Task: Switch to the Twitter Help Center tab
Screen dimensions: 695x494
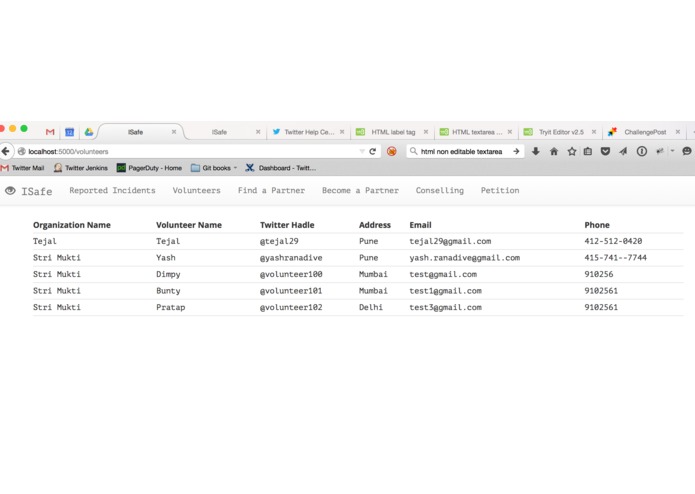Action: (x=309, y=132)
